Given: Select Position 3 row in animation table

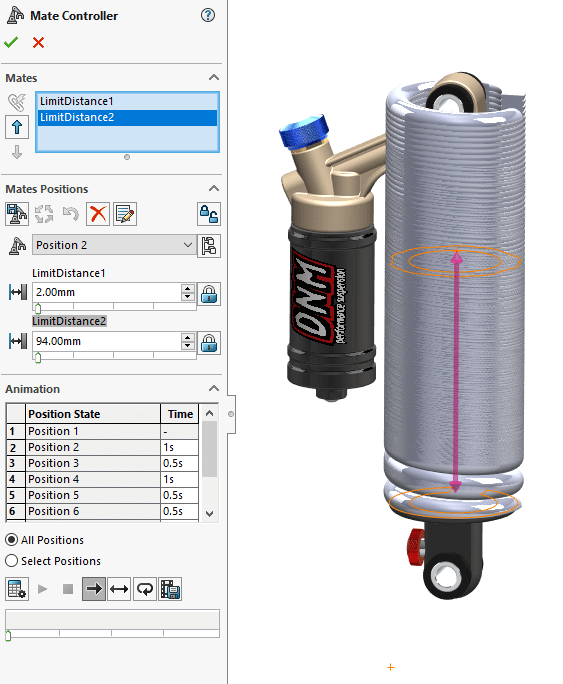Looking at the screenshot, I should (102, 463).
